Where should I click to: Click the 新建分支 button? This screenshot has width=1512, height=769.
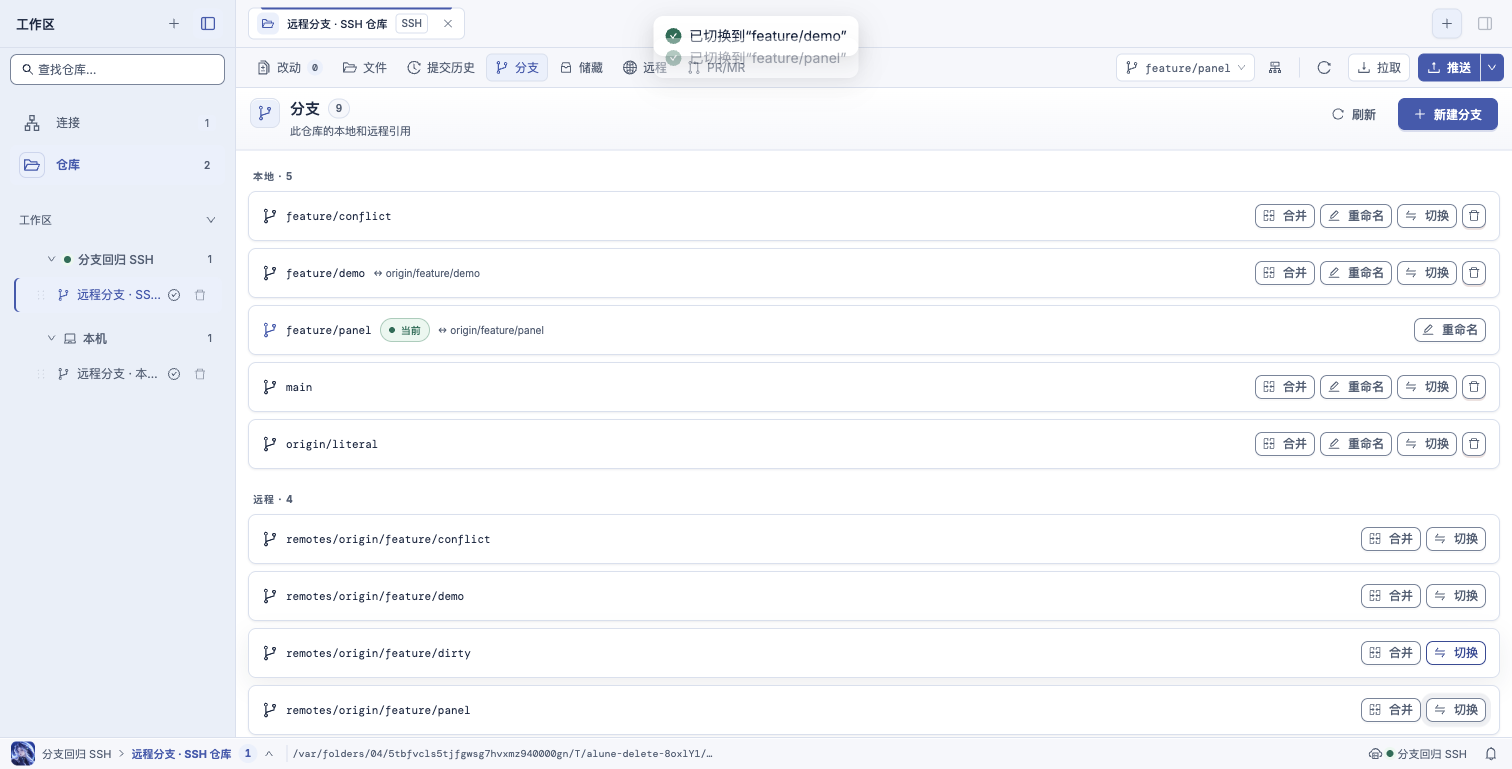click(x=1447, y=115)
